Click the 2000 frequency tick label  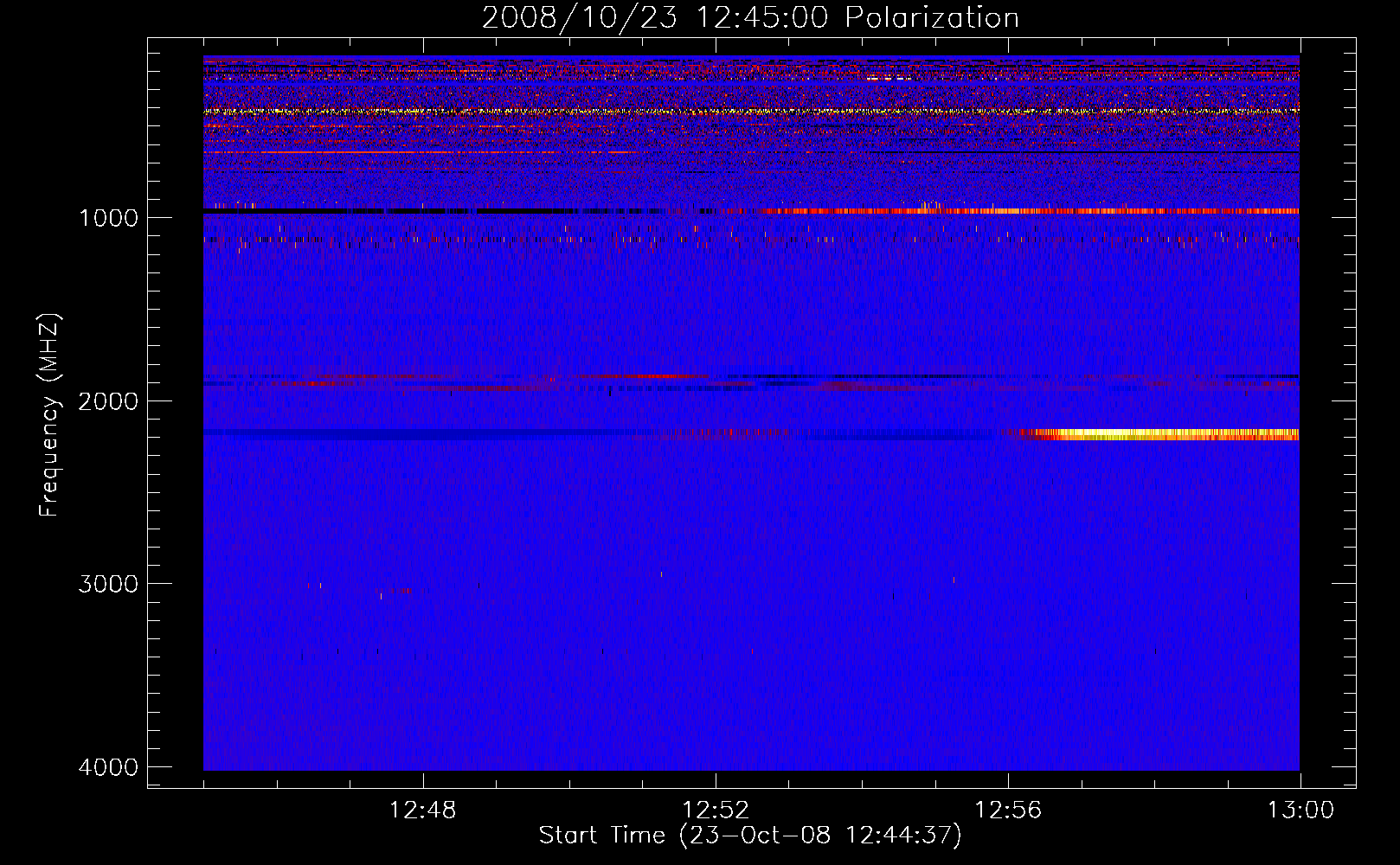tap(108, 401)
